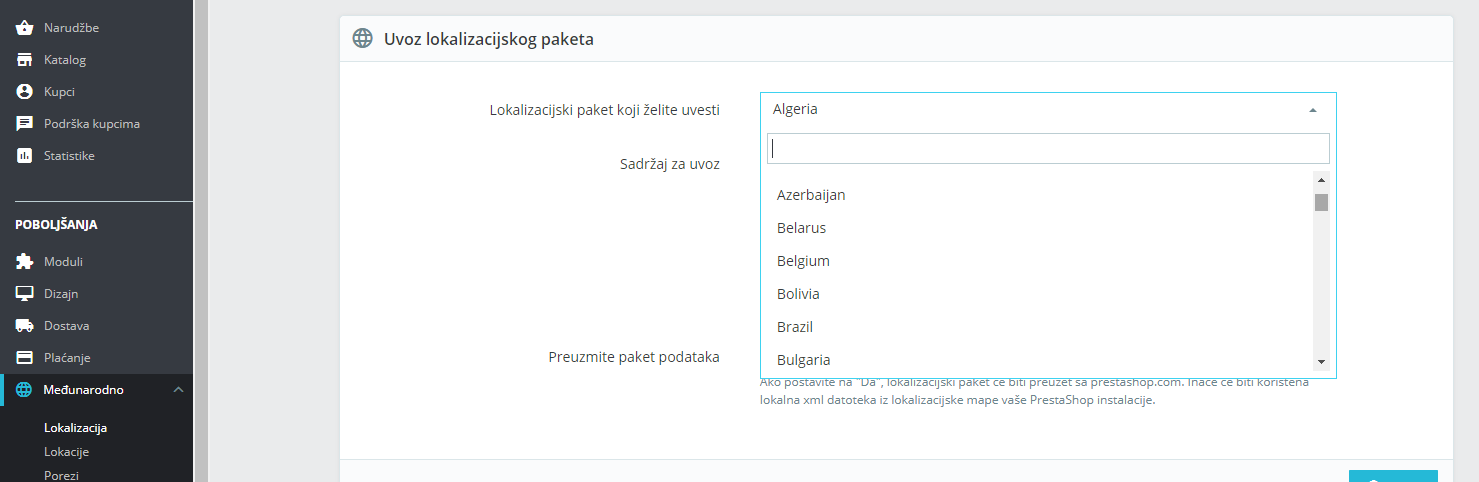Open the Porezi submenu item
This screenshot has width=1479, height=482.
click(61, 475)
